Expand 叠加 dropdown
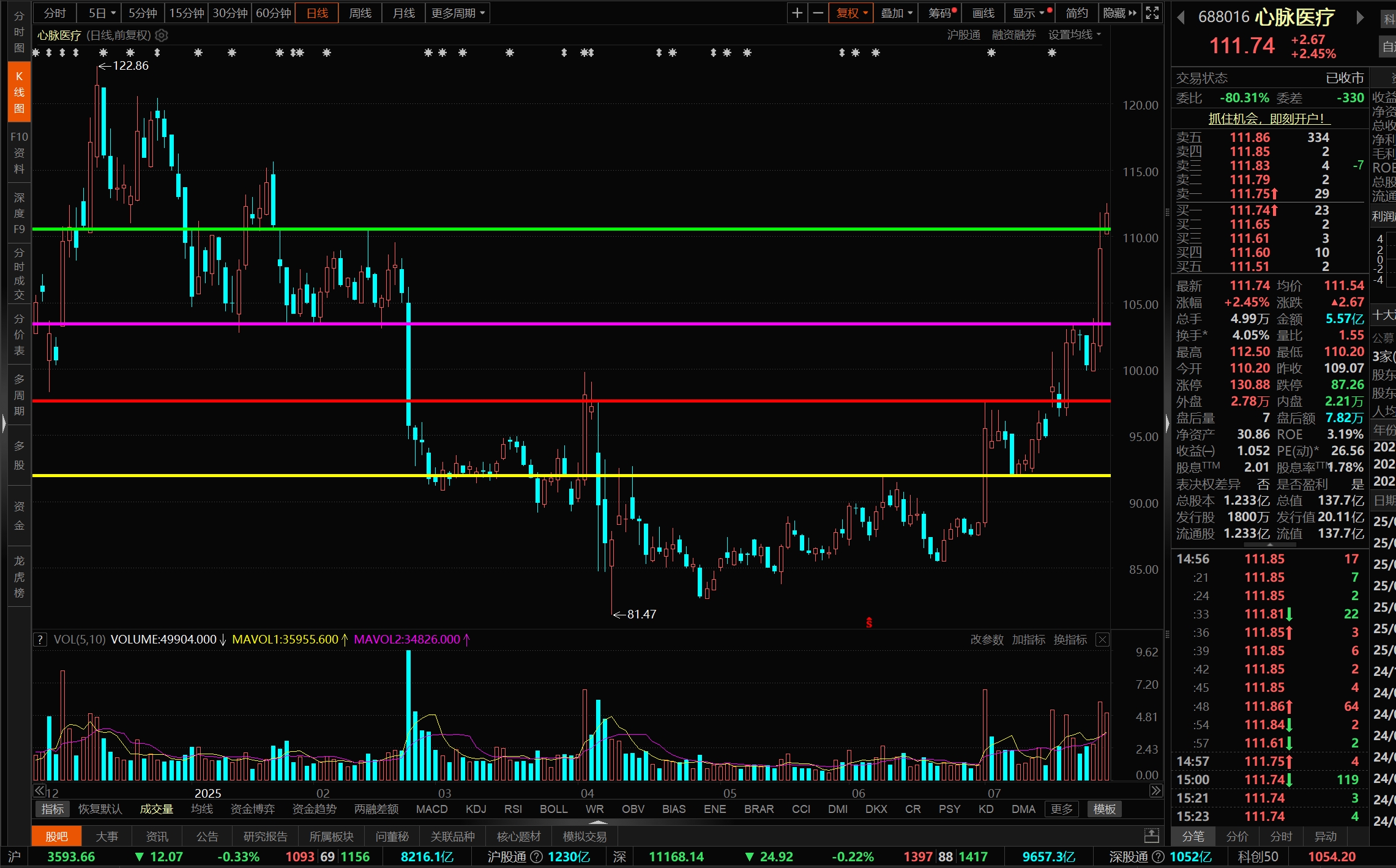The width and height of the screenshot is (1396, 868). tap(897, 13)
